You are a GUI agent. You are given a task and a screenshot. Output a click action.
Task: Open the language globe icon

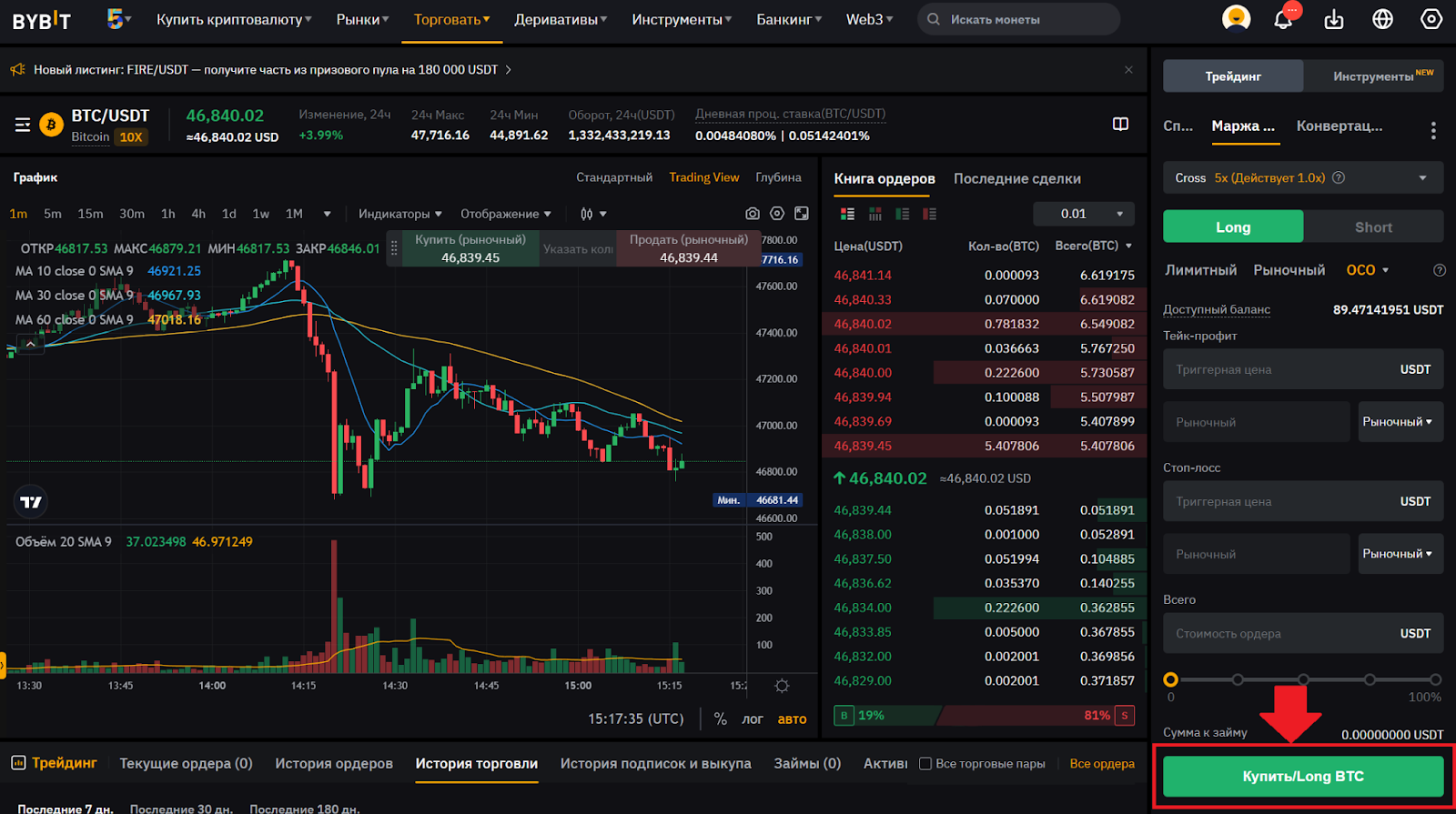coord(1382,19)
